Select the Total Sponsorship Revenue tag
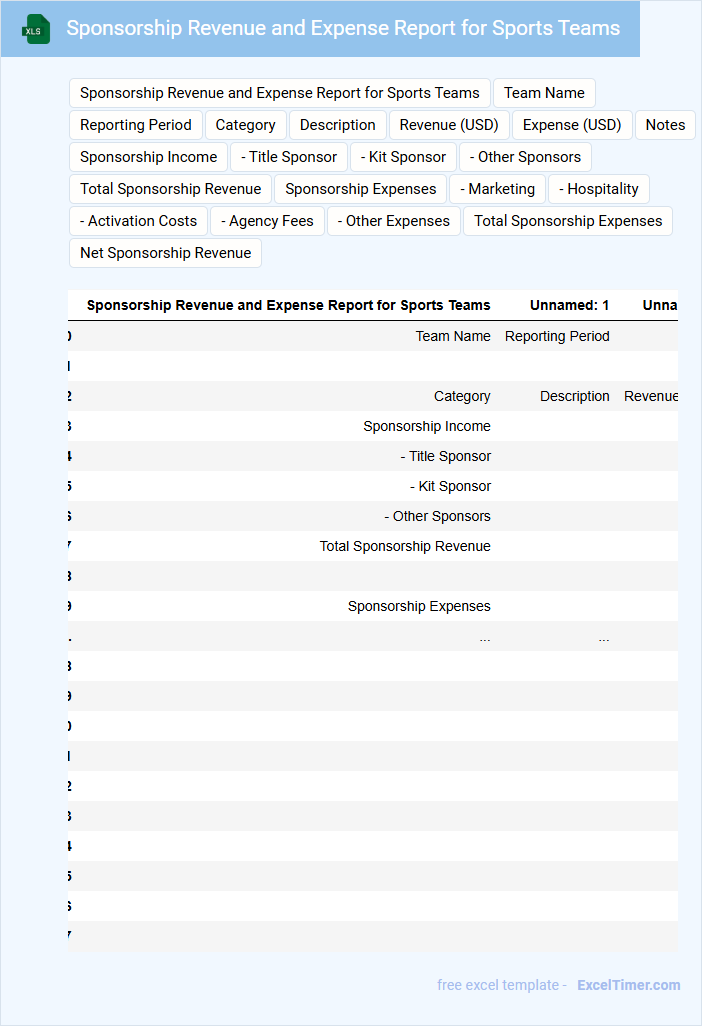Viewport: 702px width, 1026px height. click(170, 189)
